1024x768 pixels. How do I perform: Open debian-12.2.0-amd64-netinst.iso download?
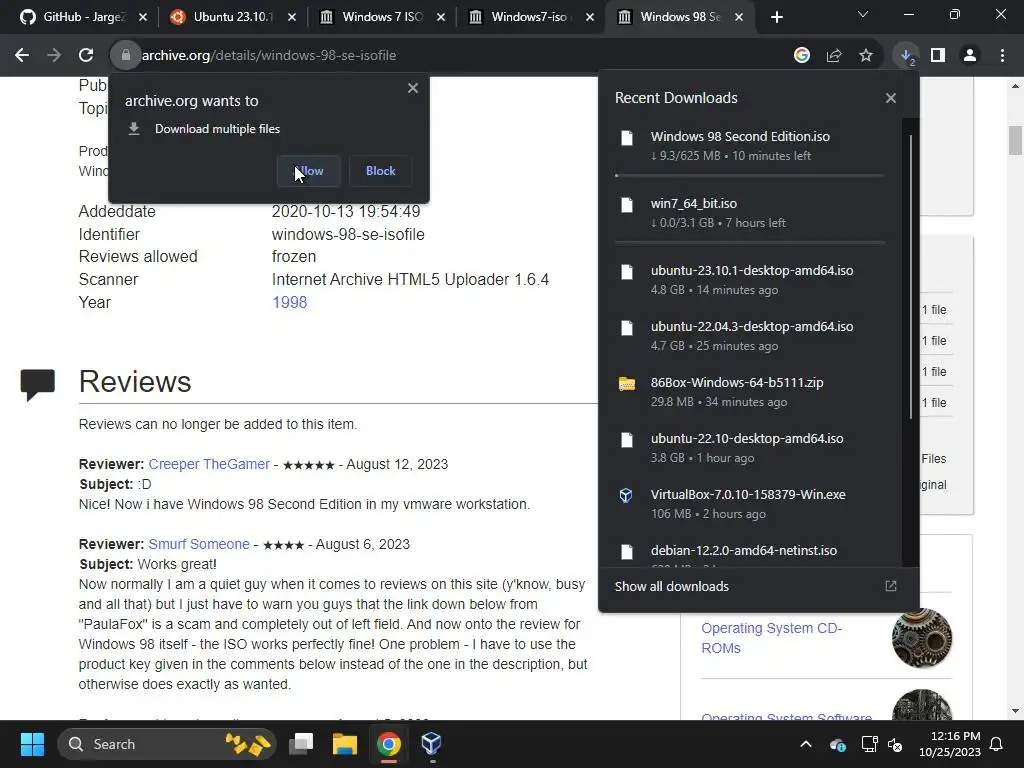(x=750, y=552)
